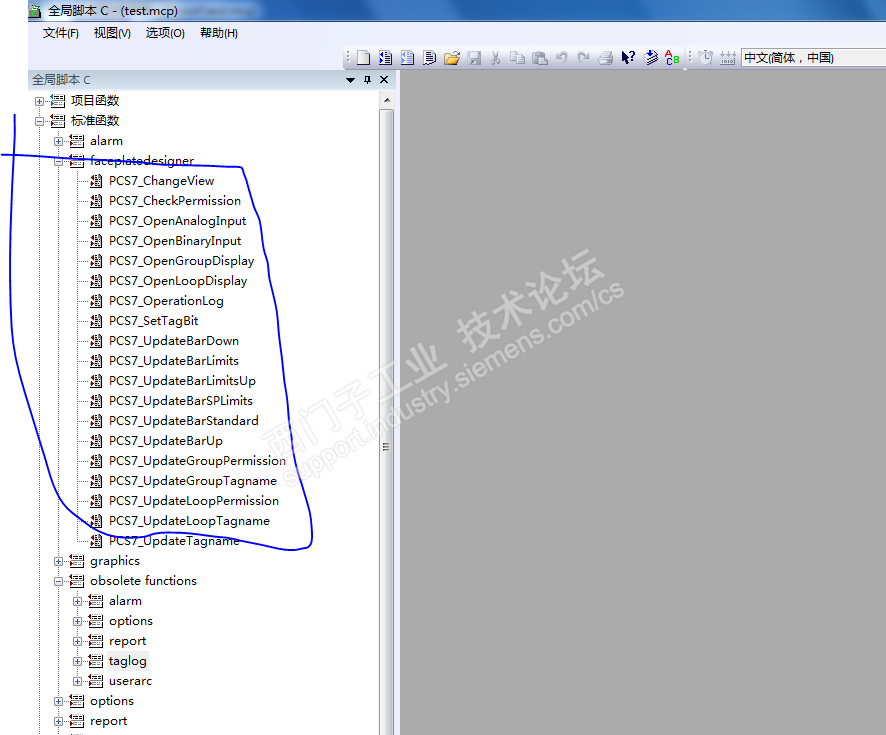This screenshot has height=735, width=886.
Task: Collapse the obsolete functions node
Action: click(58, 581)
